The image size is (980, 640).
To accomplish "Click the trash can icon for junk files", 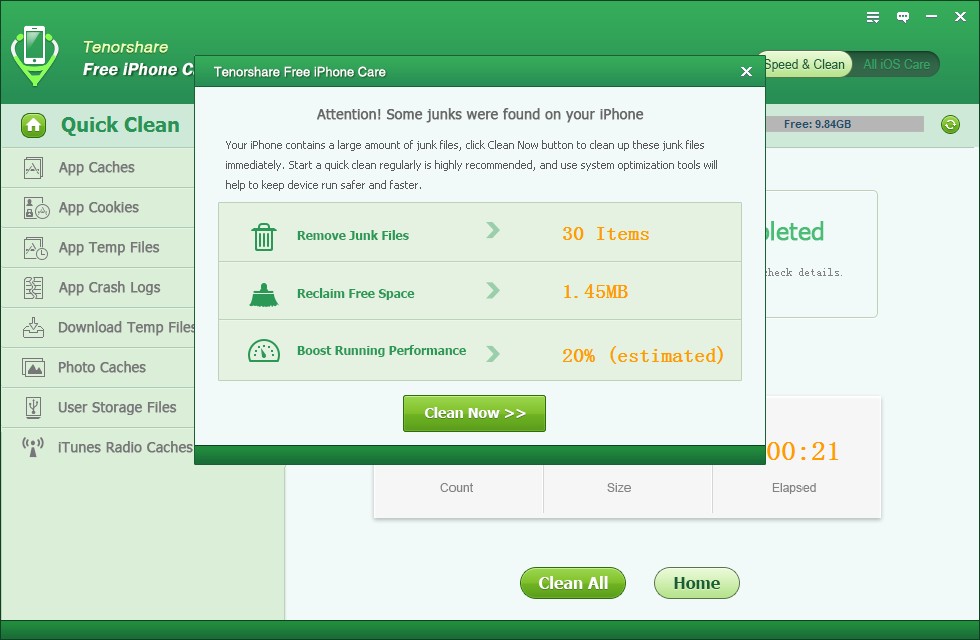I will 264,236.
